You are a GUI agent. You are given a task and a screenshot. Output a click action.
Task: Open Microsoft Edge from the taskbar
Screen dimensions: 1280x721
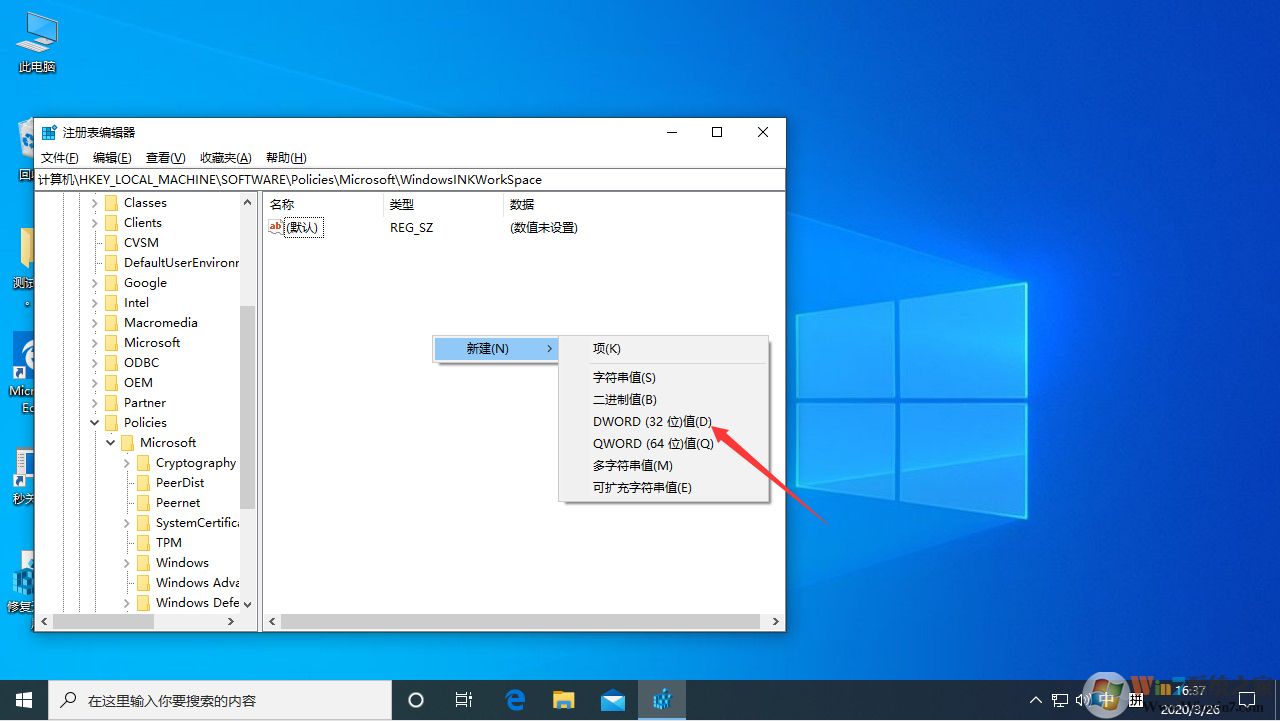click(x=515, y=699)
